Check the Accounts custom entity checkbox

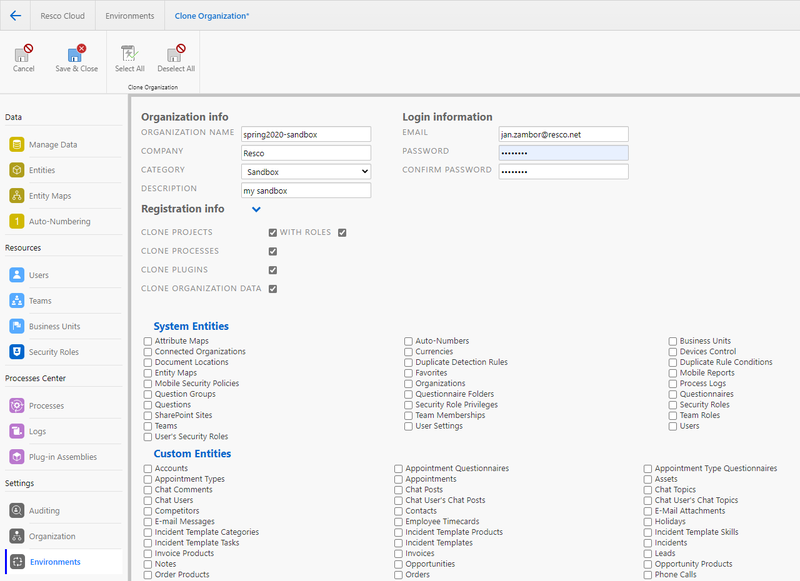[x=148, y=468]
